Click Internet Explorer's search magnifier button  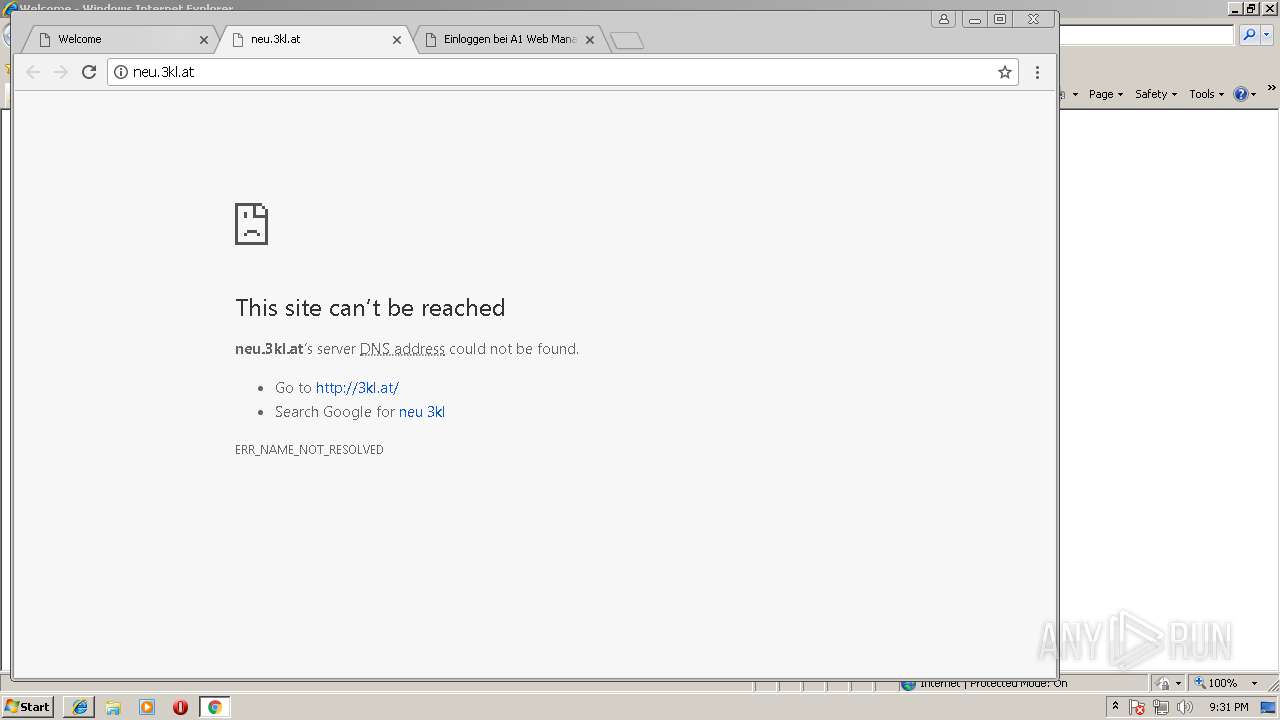click(1249, 35)
